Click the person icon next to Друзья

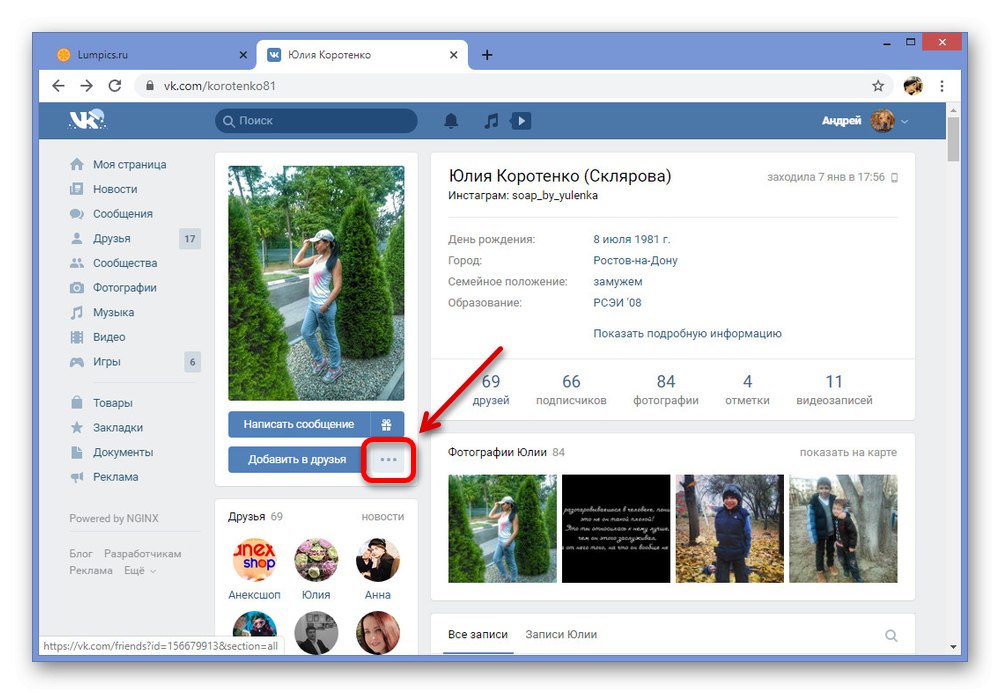(x=77, y=239)
